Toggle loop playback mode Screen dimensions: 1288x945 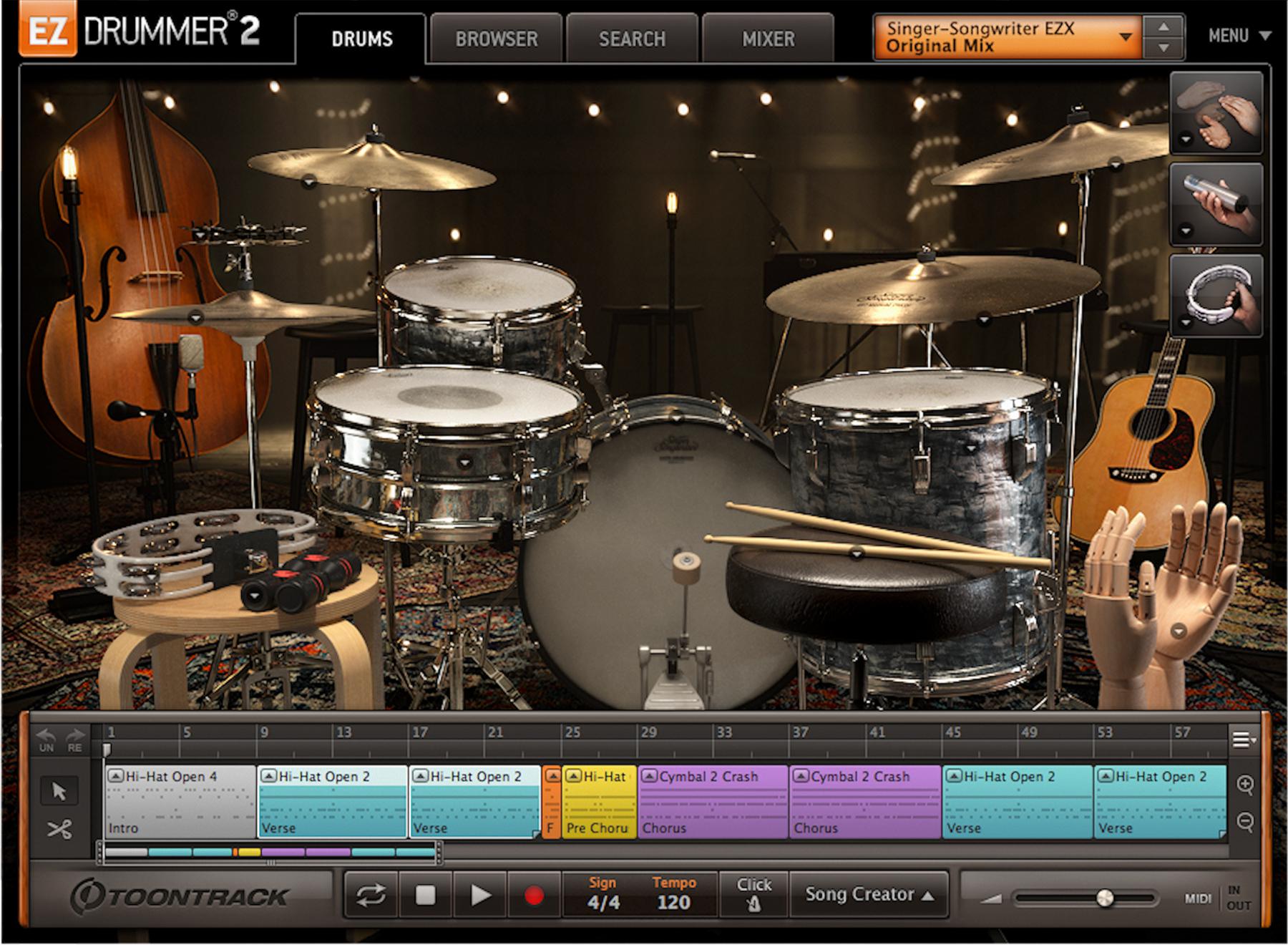pos(371,895)
